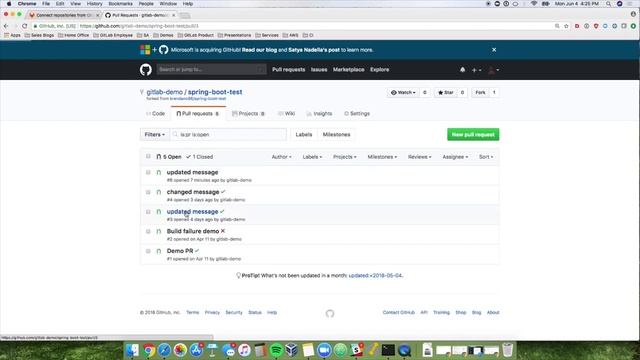
Task: Open Zoom from the dock
Action: (324, 350)
